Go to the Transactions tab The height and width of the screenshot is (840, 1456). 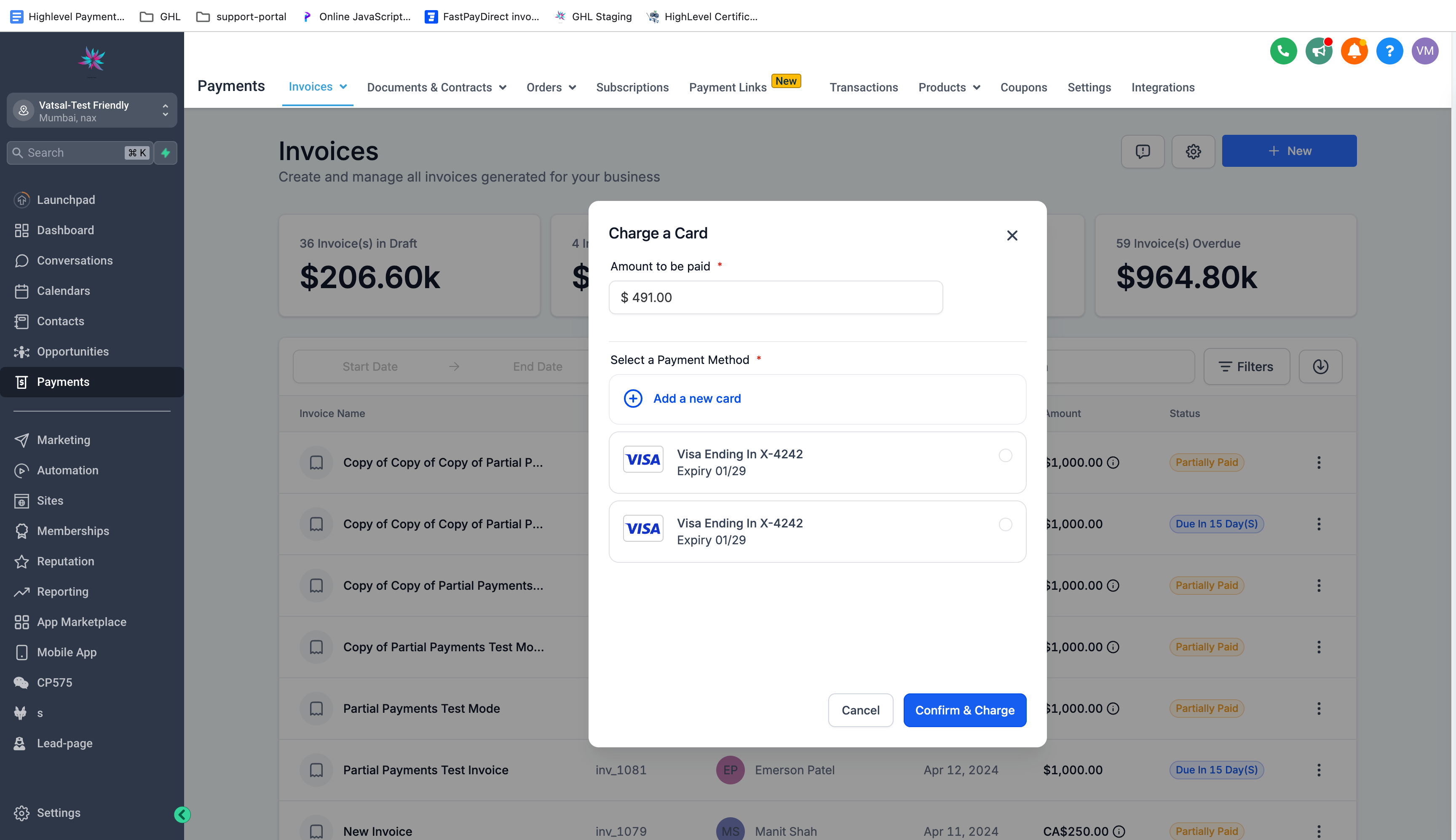[864, 88]
